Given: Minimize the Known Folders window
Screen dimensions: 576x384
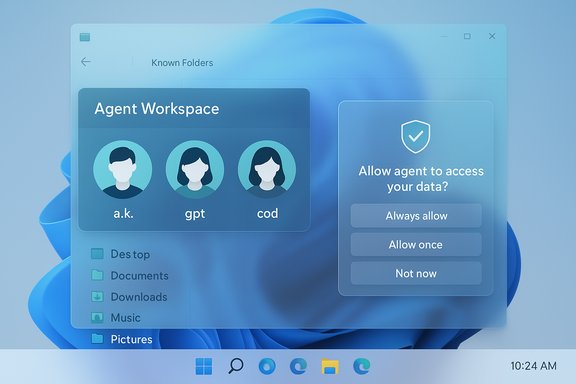Looking at the screenshot, I should 444,36.
